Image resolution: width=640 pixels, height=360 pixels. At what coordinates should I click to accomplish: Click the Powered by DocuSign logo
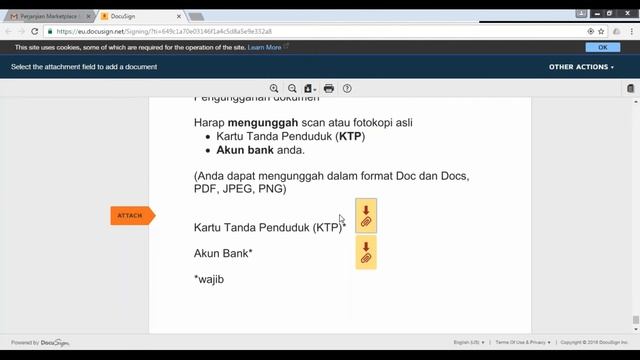40,342
